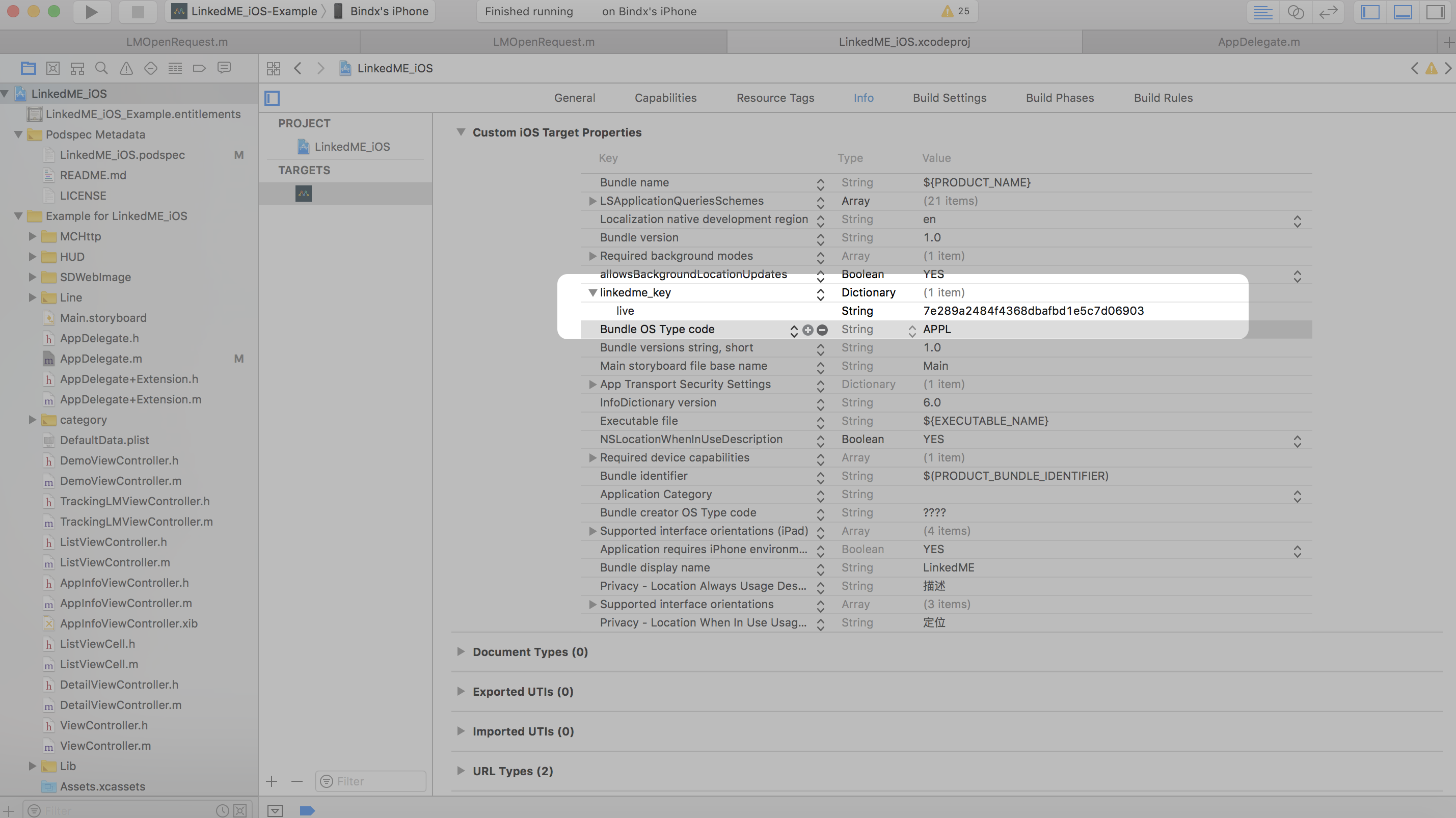Show the Version editor
The width and height of the screenshot is (1456, 818).
point(1328,12)
